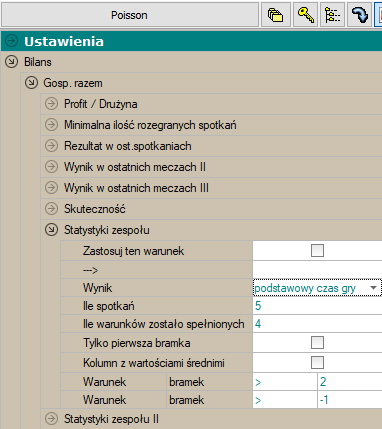Open the Wynik dropdown arrow
The image size is (382, 429).
(x=374, y=288)
